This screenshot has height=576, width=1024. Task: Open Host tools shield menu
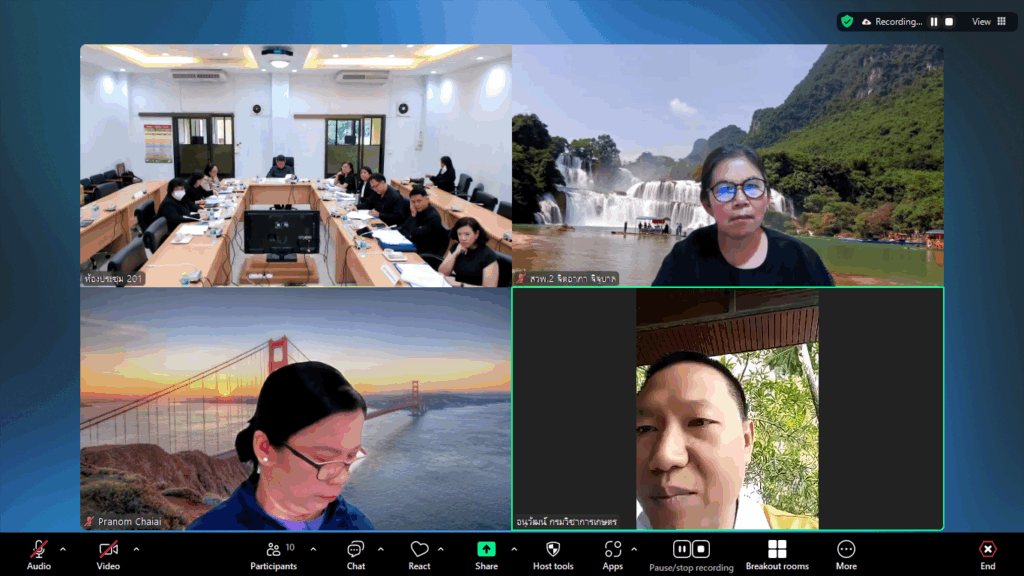(x=553, y=555)
